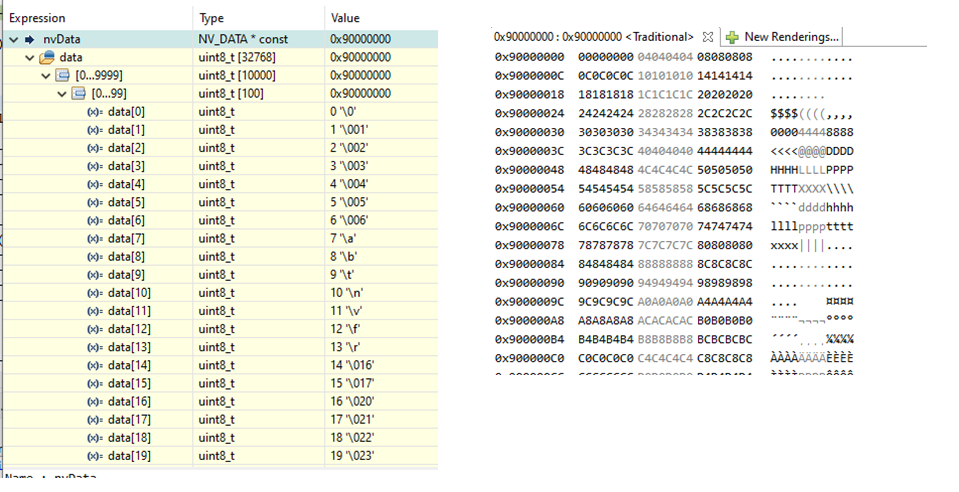Viewport: 959px width, 492px height.
Task: Click the variable icon beside data[10]
Action: [95, 293]
